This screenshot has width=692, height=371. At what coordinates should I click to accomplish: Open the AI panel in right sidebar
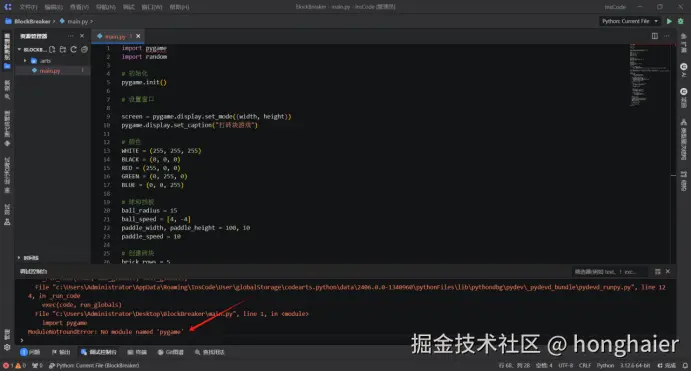[x=684, y=70]
